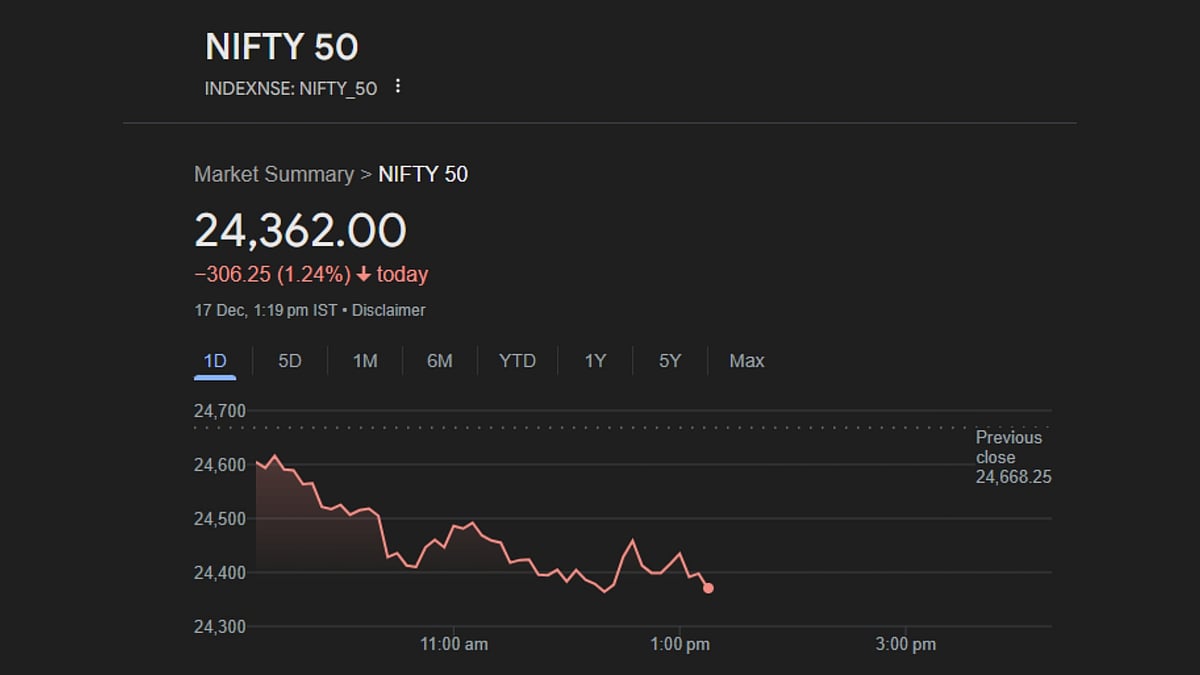Click the Previous close label

pos(1009,447)
